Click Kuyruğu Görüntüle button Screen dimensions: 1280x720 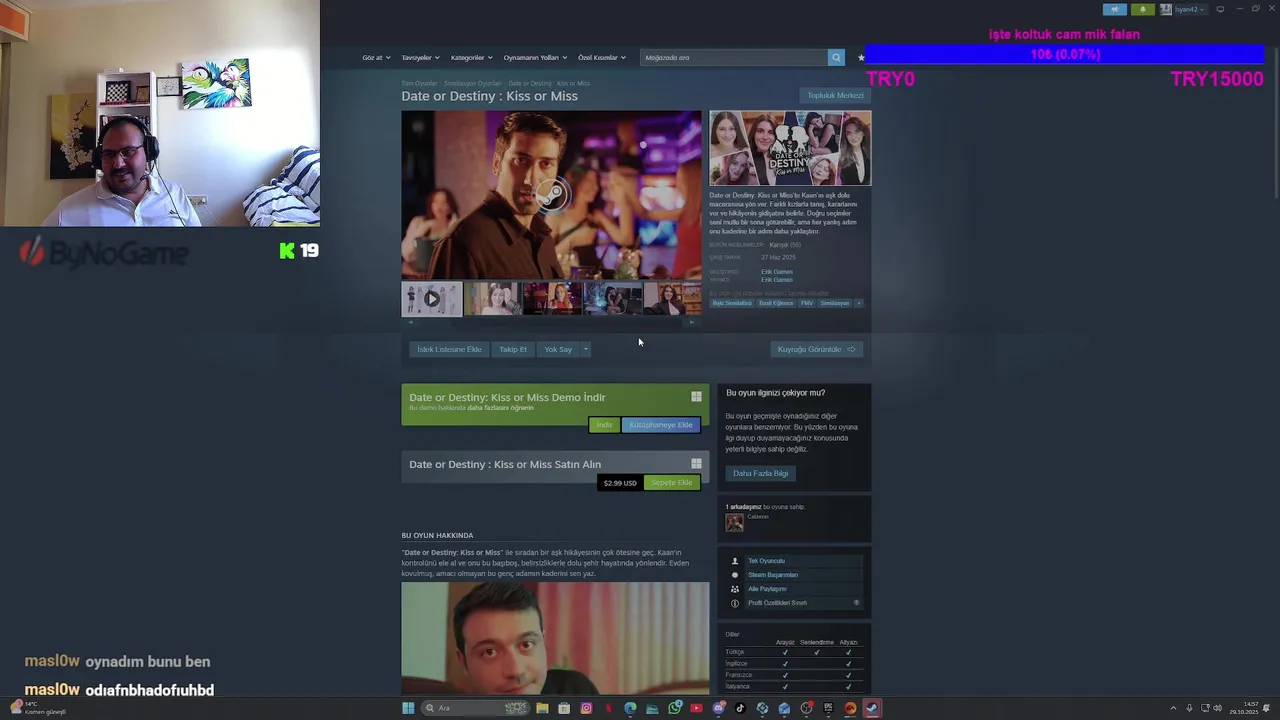[817, 349]
